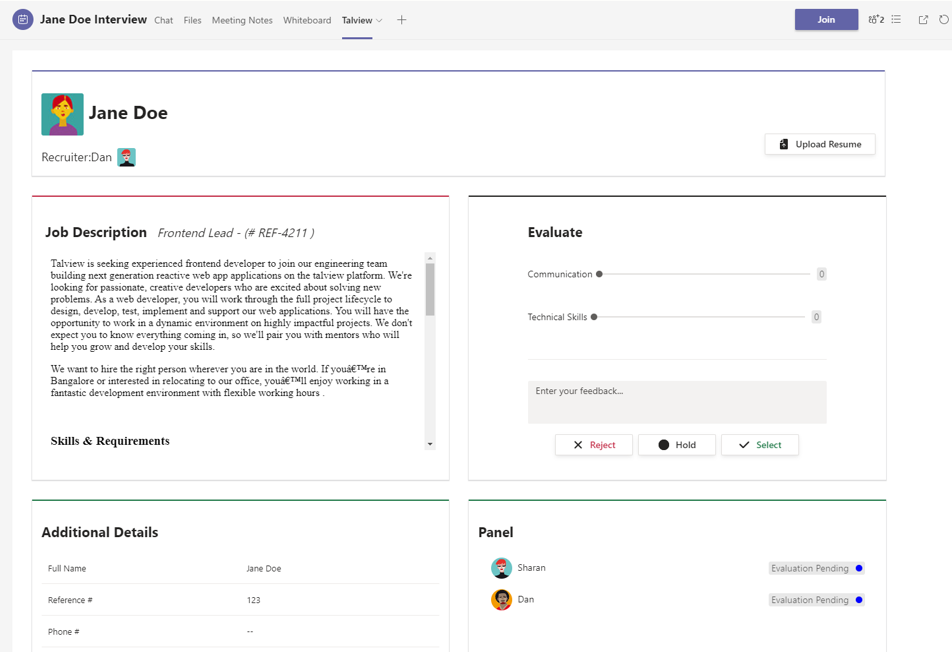This screenshot has height=652, width=952.
Task: Click the job description scroll up arrow
Action: tap(430, 257)
